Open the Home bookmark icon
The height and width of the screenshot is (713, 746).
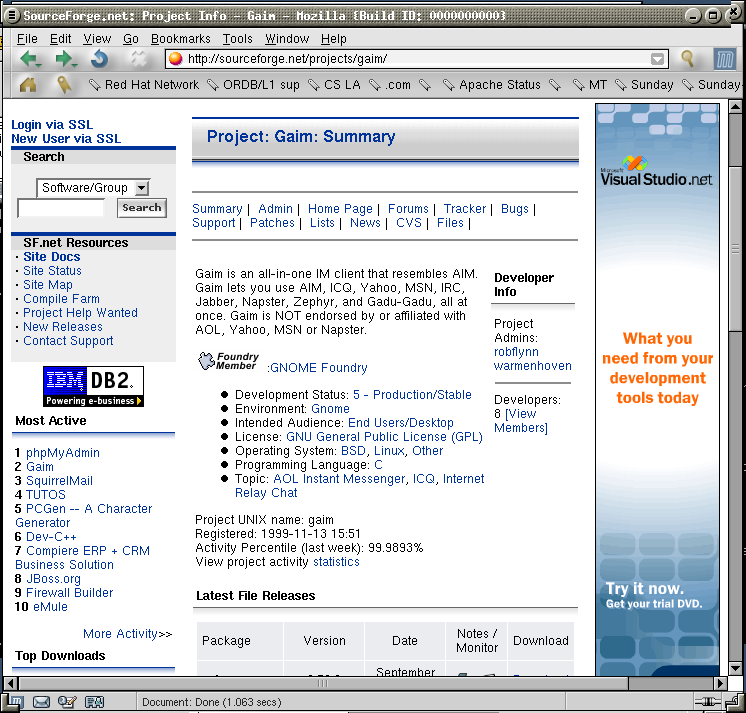[x=28, y=85]
